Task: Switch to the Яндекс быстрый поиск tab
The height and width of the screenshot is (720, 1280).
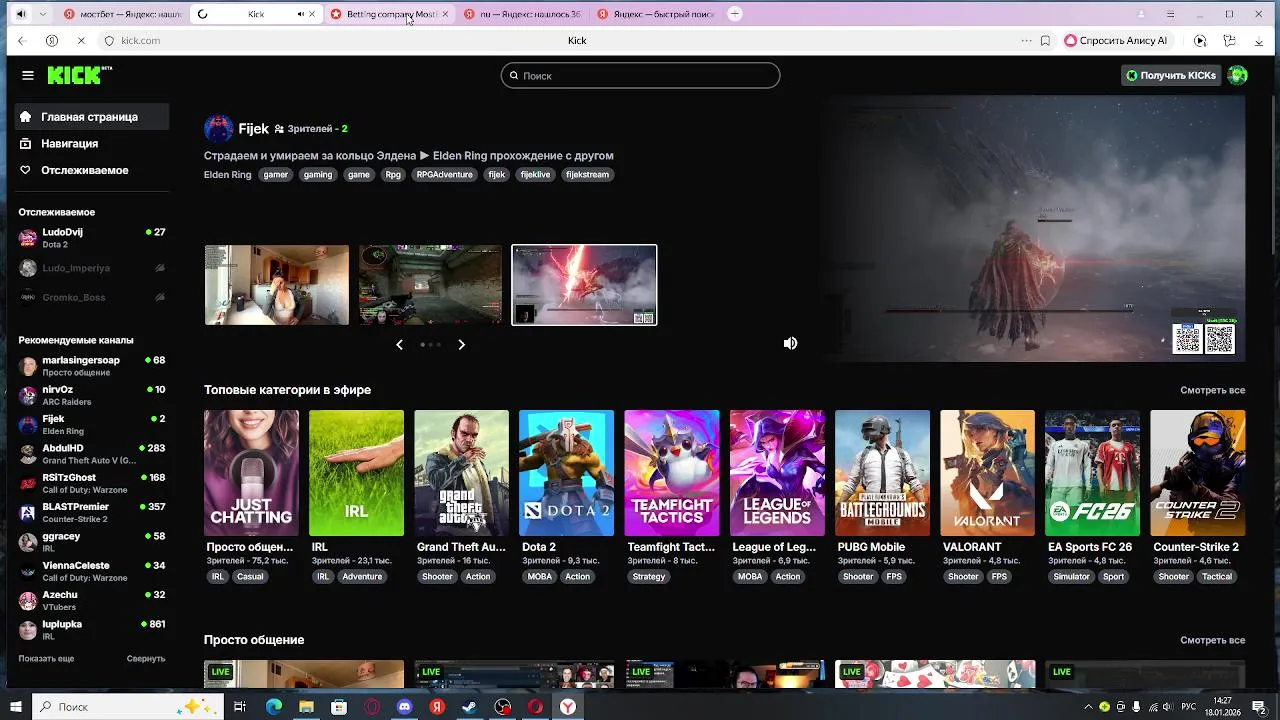Action: pos(657,14)
